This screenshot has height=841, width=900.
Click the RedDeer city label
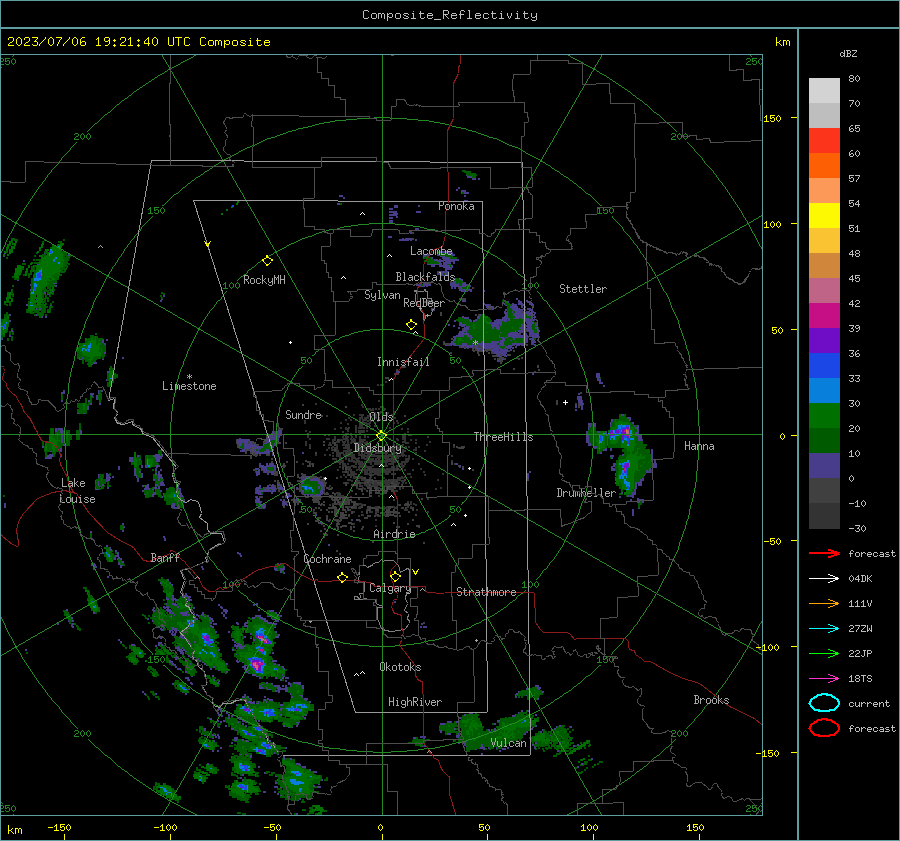pos(424,303)
